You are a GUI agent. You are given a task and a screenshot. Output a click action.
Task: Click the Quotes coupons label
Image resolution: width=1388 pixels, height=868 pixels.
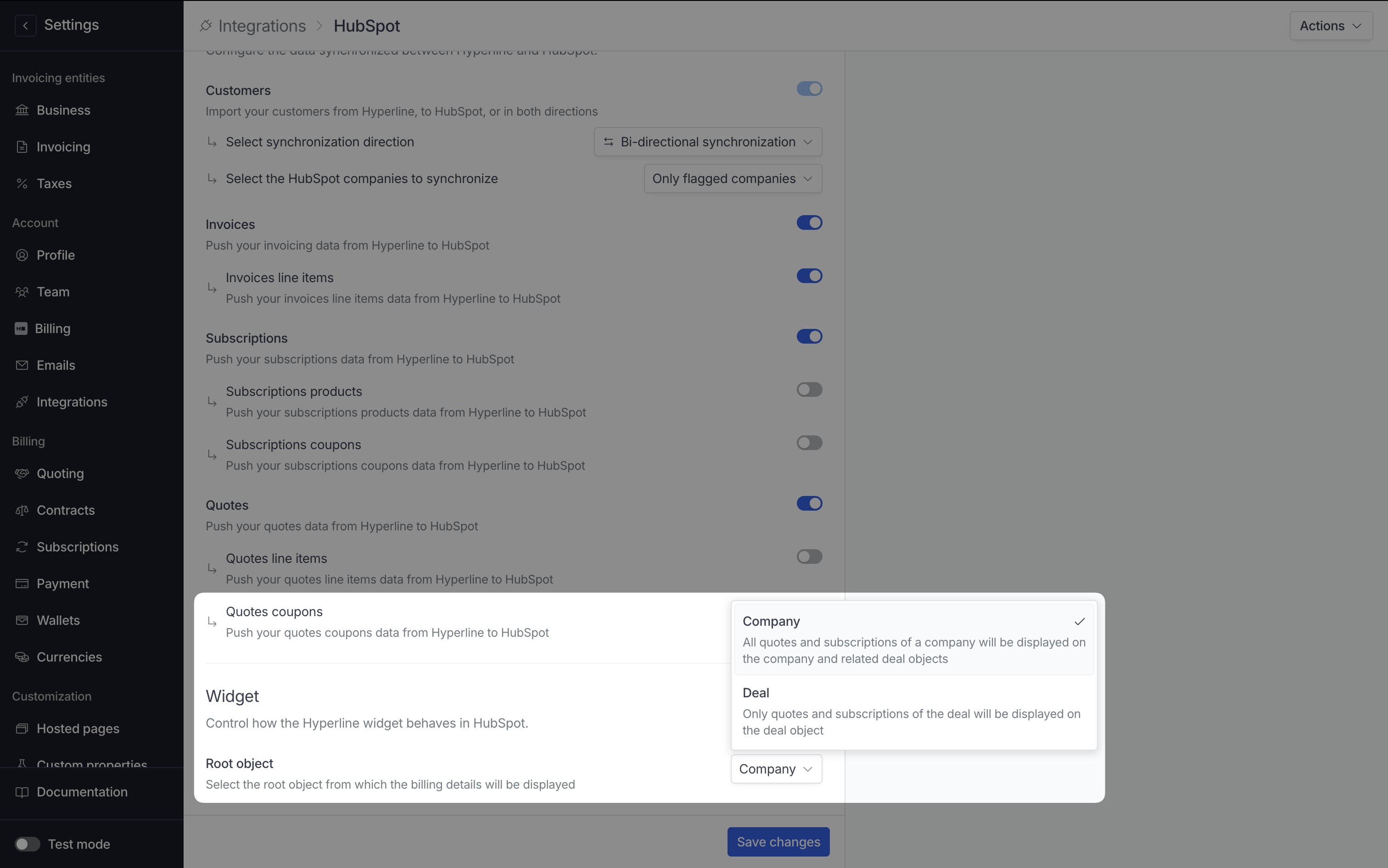[x=274, y=612]
